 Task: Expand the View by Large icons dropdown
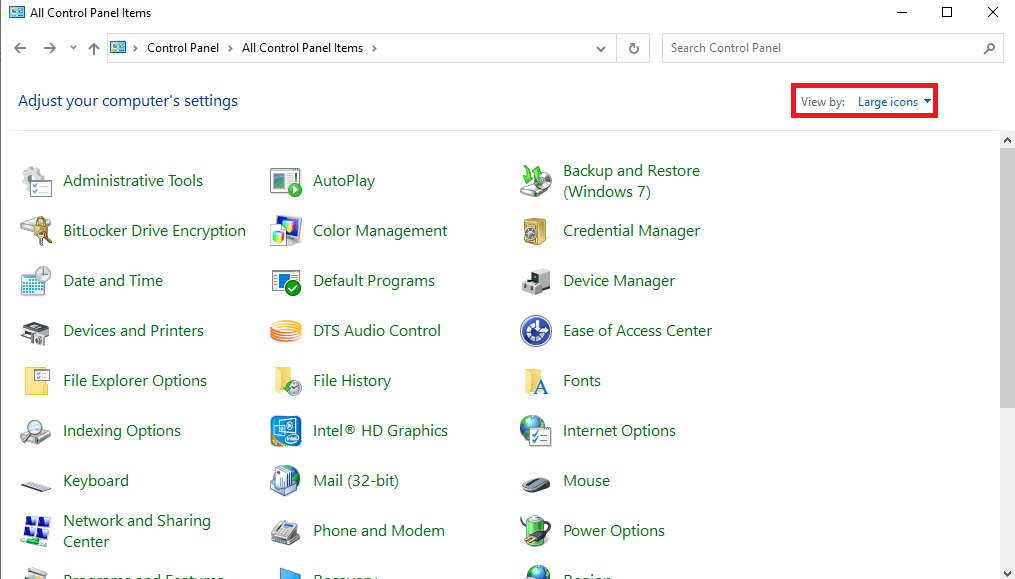(x=894, y=102)
